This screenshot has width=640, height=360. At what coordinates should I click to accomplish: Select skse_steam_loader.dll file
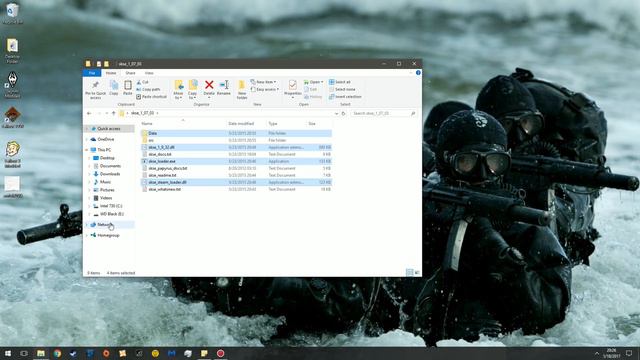[236, 182]
